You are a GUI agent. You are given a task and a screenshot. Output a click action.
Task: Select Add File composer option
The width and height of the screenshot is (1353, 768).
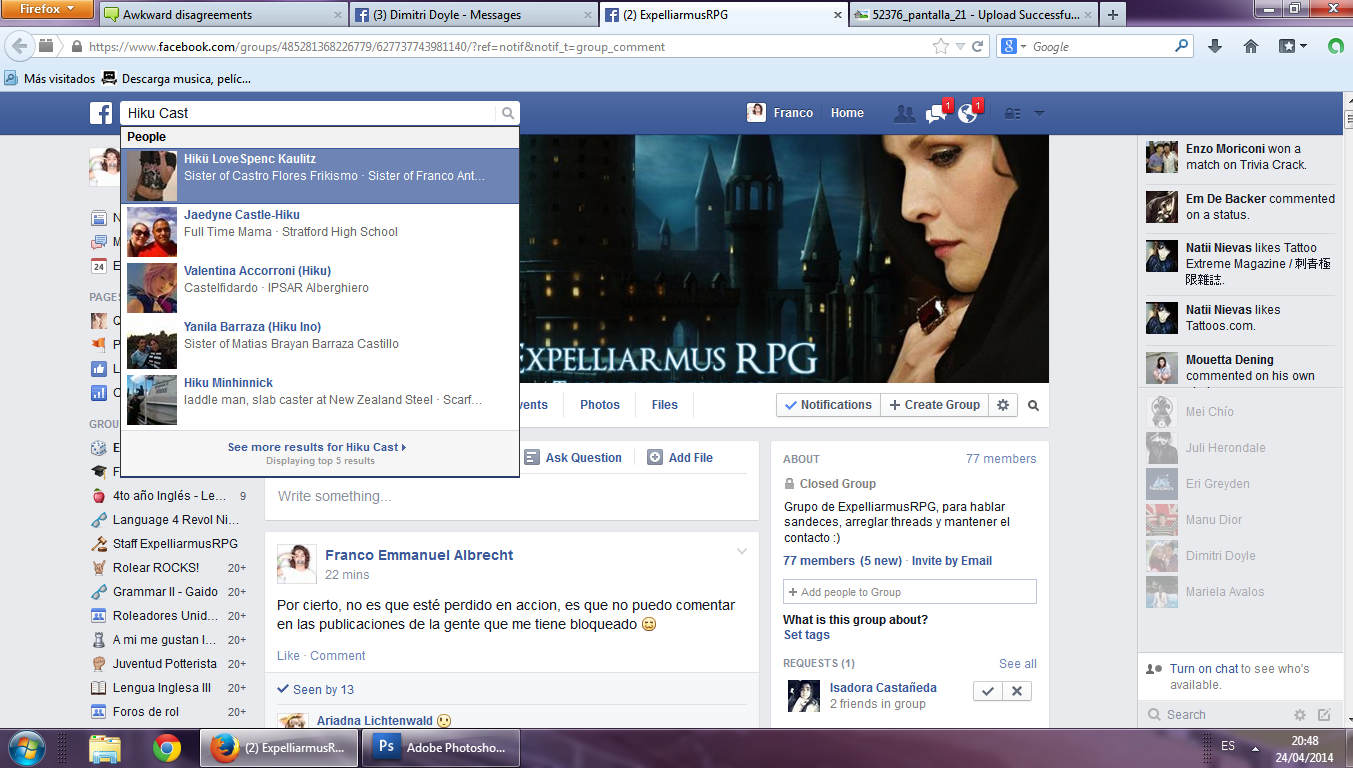coord(680,458)
